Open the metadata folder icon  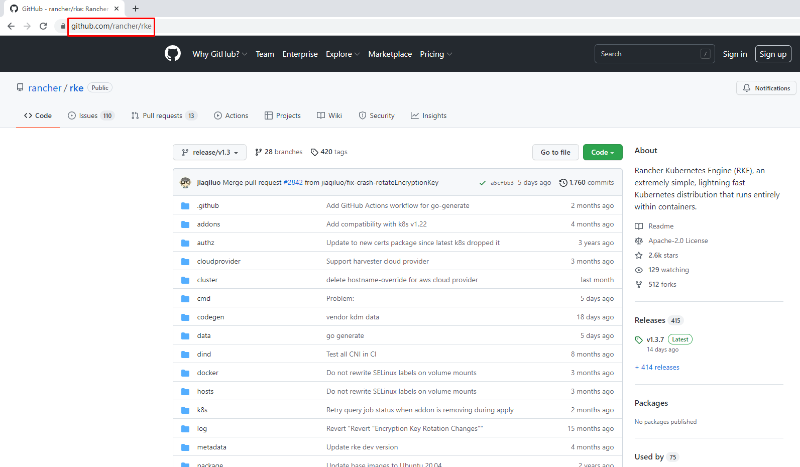point(185,448)
